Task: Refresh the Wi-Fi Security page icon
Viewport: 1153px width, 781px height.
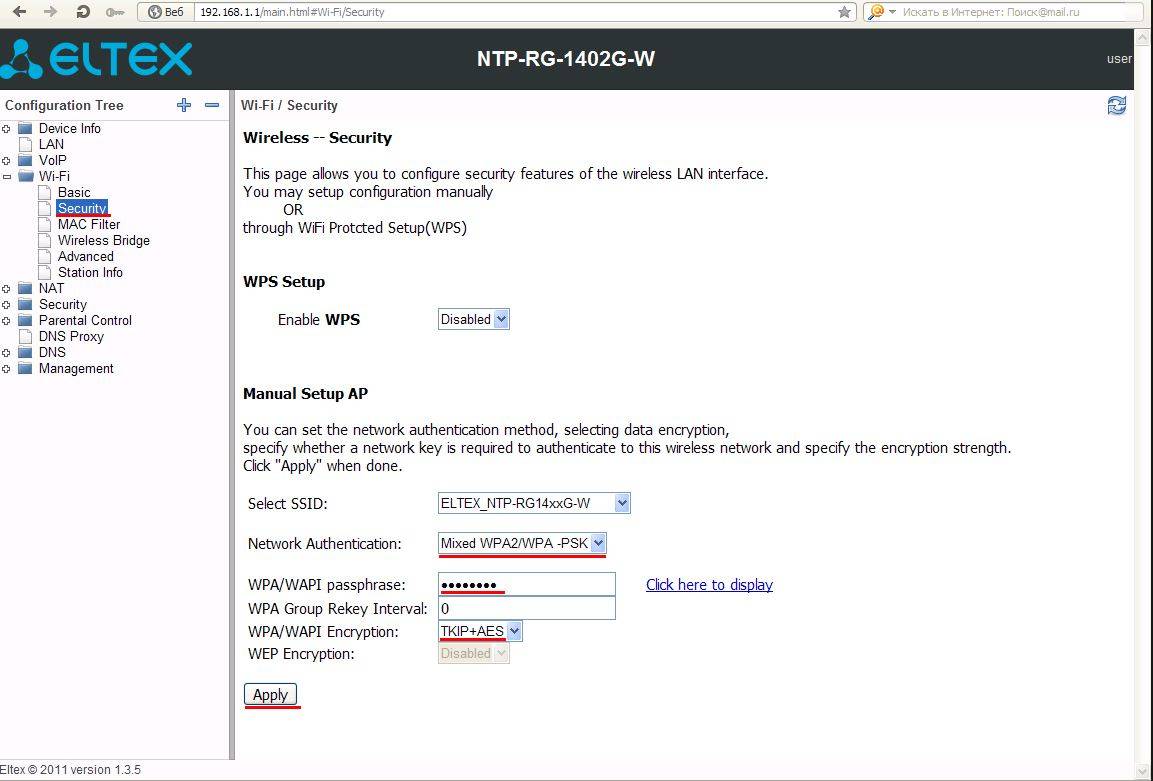Action: [1116, 105]
